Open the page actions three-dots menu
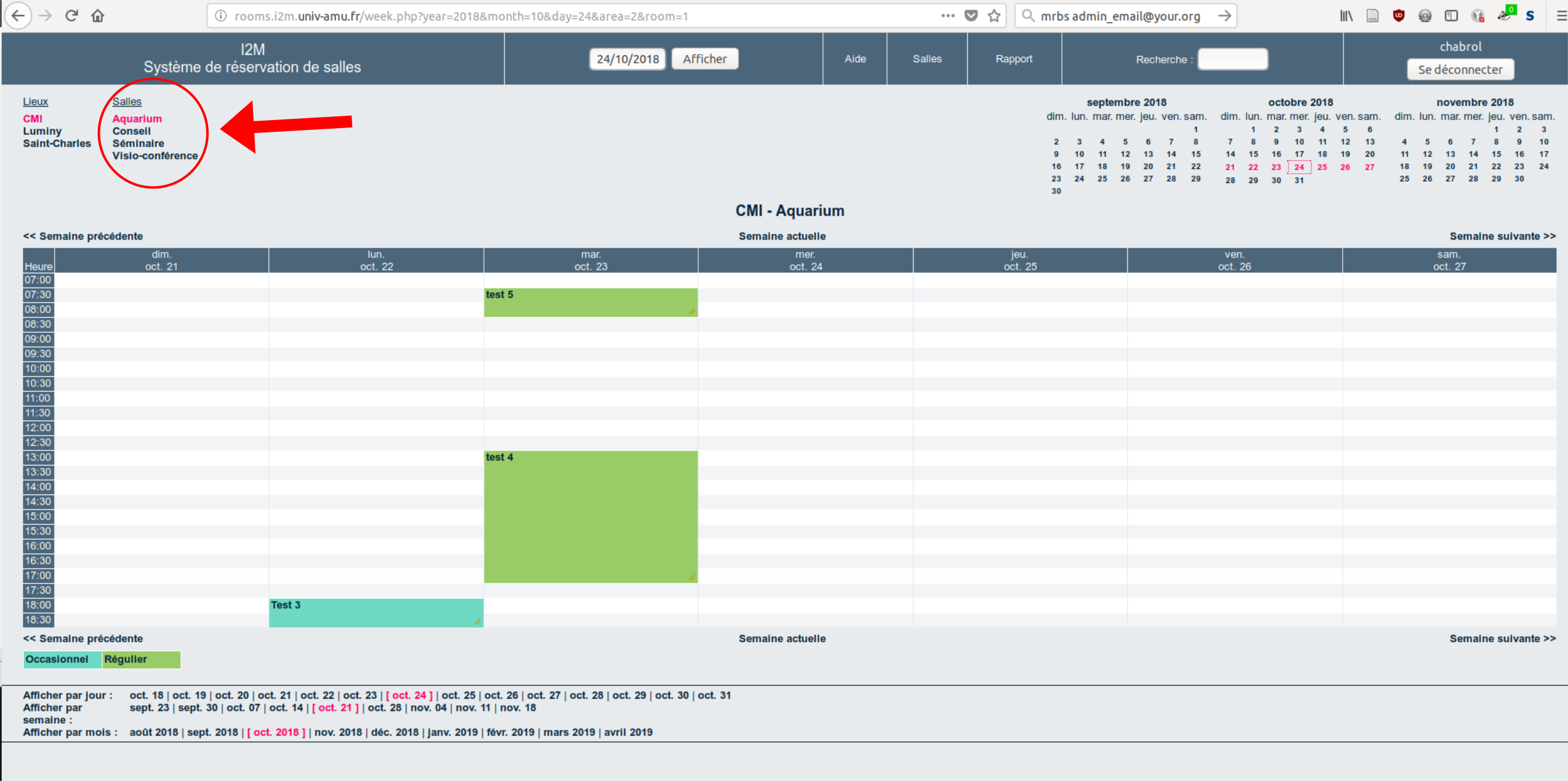Screen dimensions: 1568x781 pos(948,16)
